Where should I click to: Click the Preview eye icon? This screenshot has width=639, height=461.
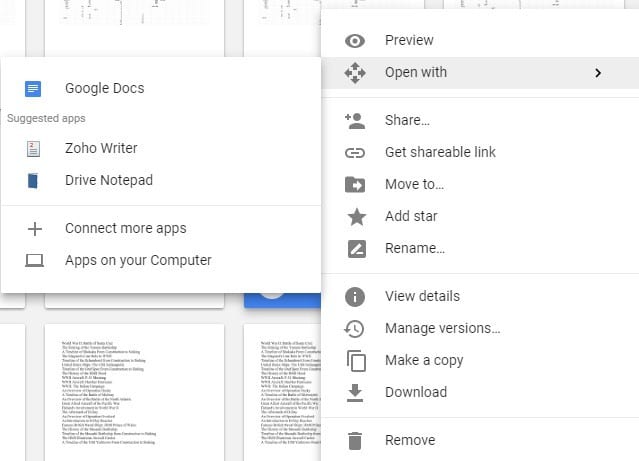tap(355, 41)
